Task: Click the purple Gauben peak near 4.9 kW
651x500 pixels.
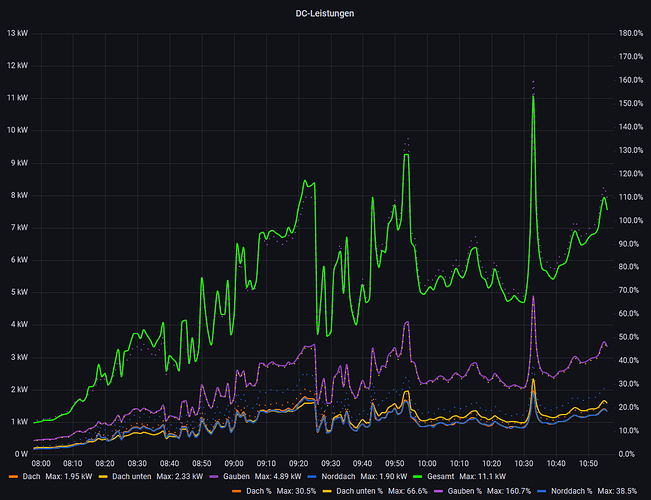Action: point(533,297)
